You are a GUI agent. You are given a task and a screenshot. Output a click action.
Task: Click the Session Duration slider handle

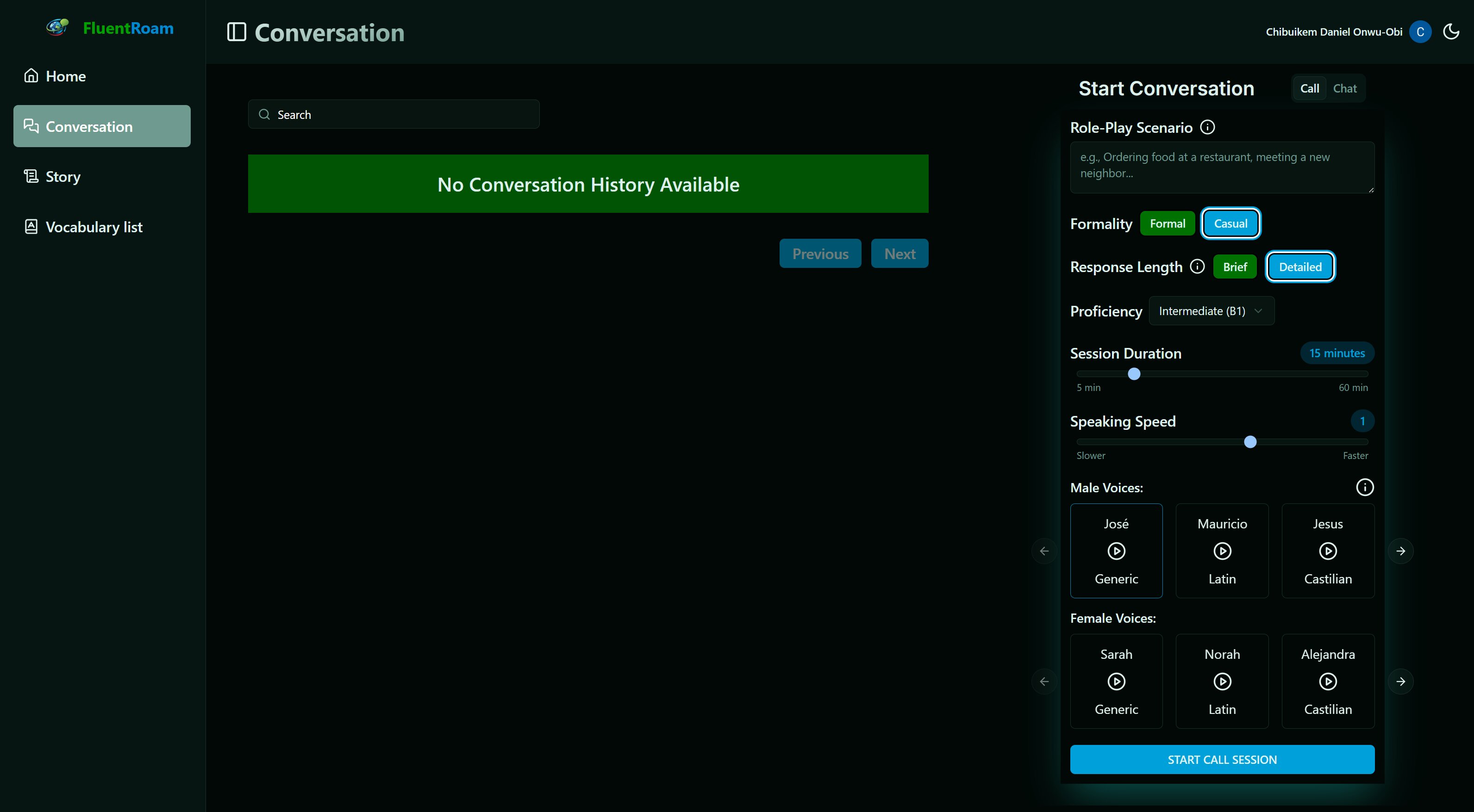[x=1134, y=374]
